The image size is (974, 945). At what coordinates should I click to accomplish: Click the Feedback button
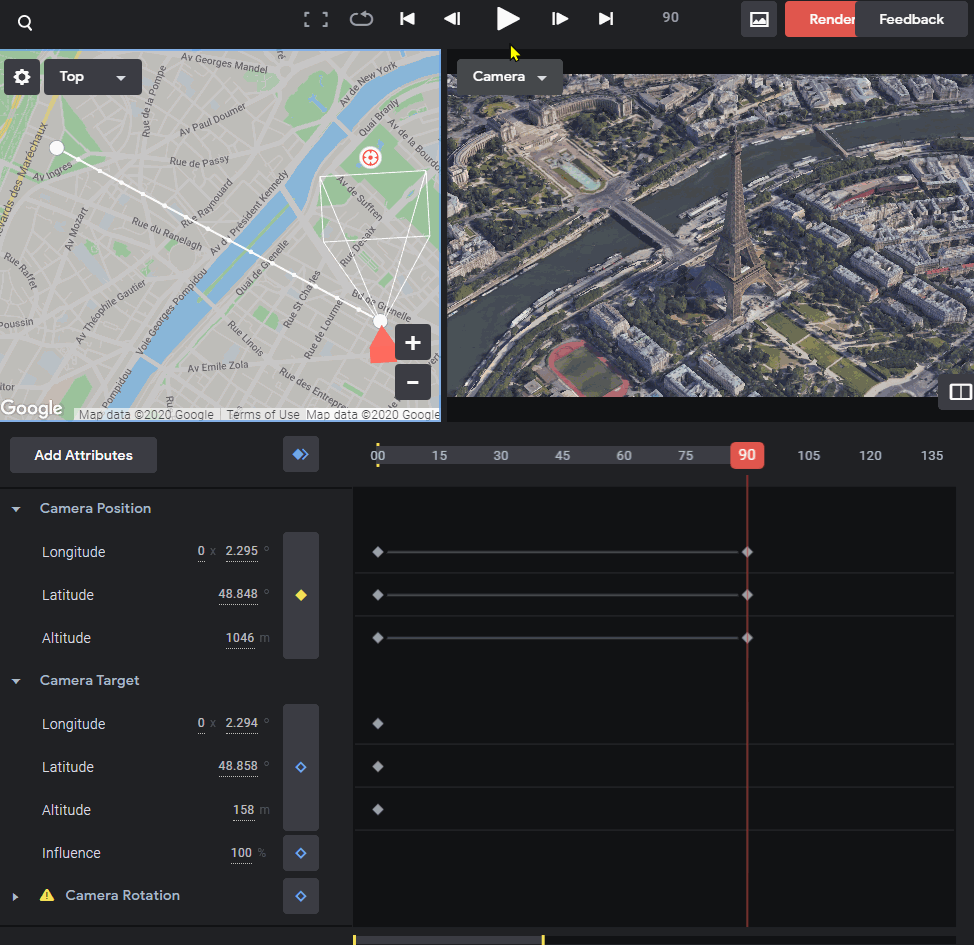(911, 19)
